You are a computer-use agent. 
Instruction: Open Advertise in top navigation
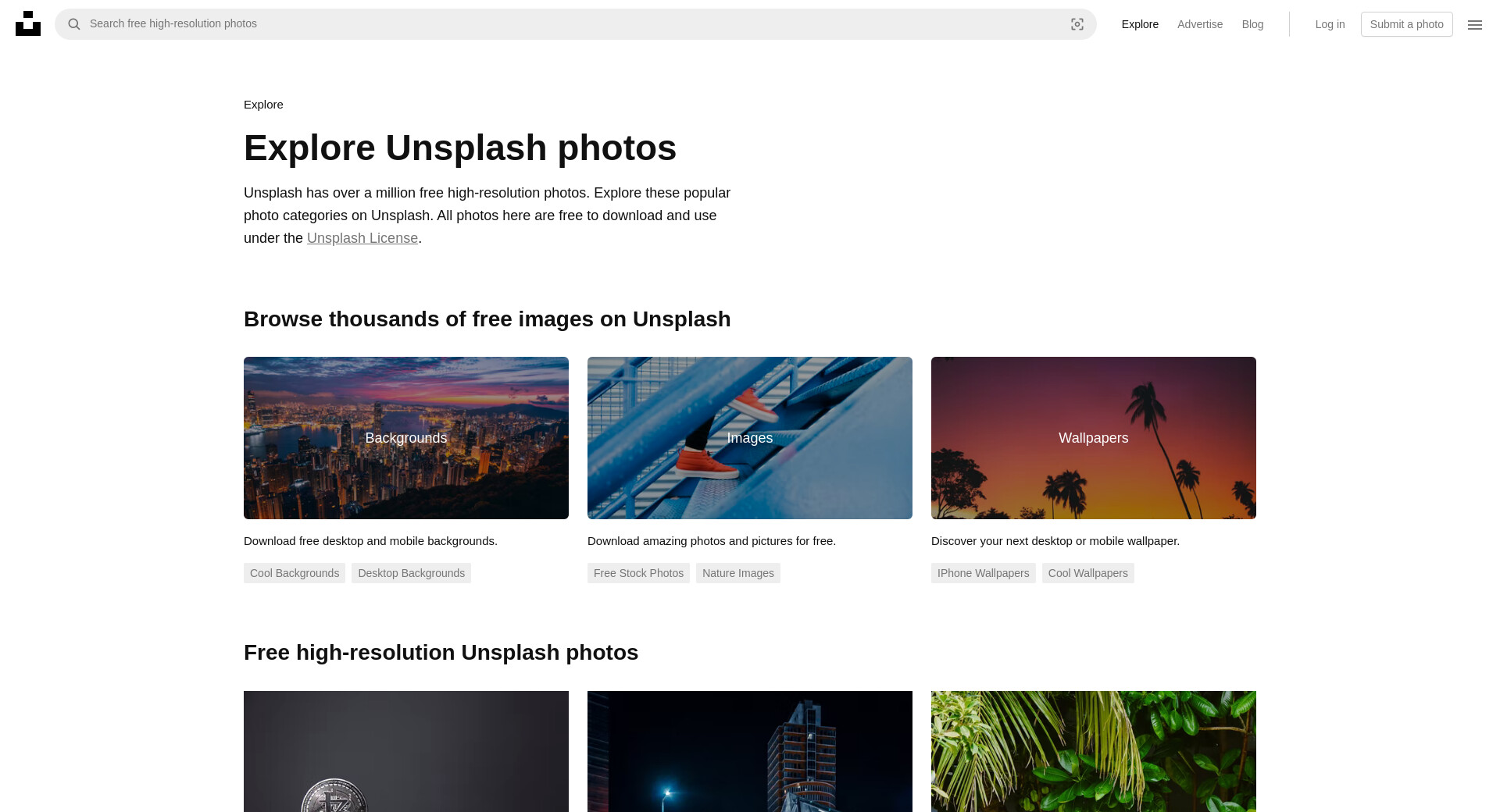click(x=1200, y=24)
